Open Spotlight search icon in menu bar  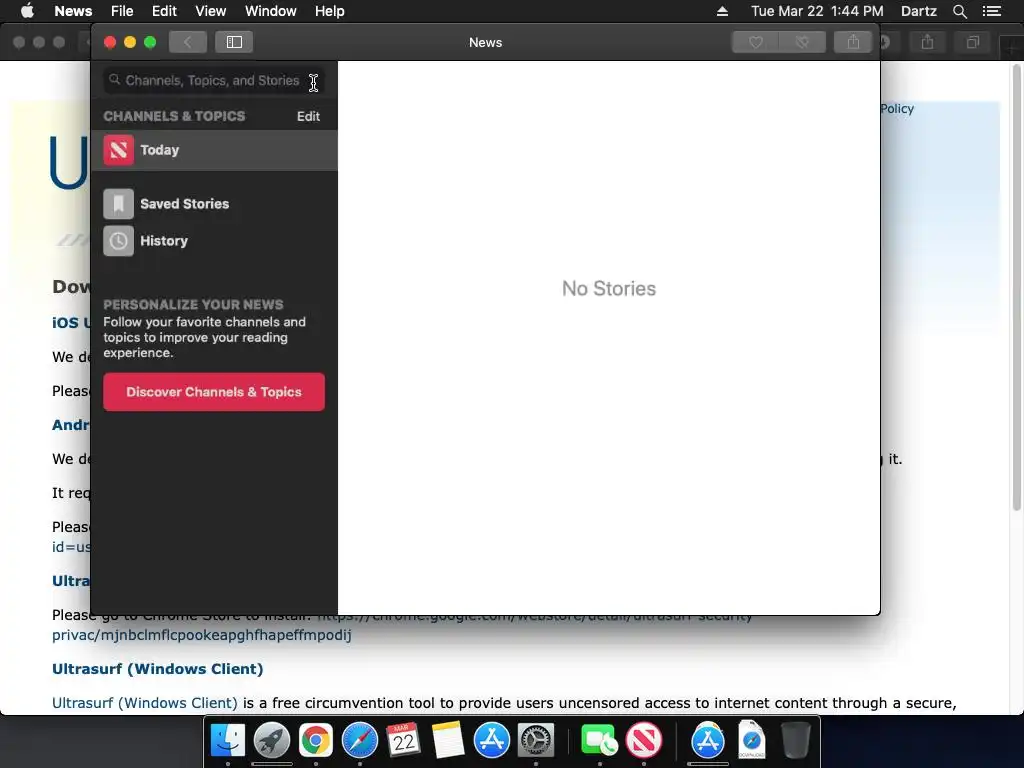coord(959,11)
